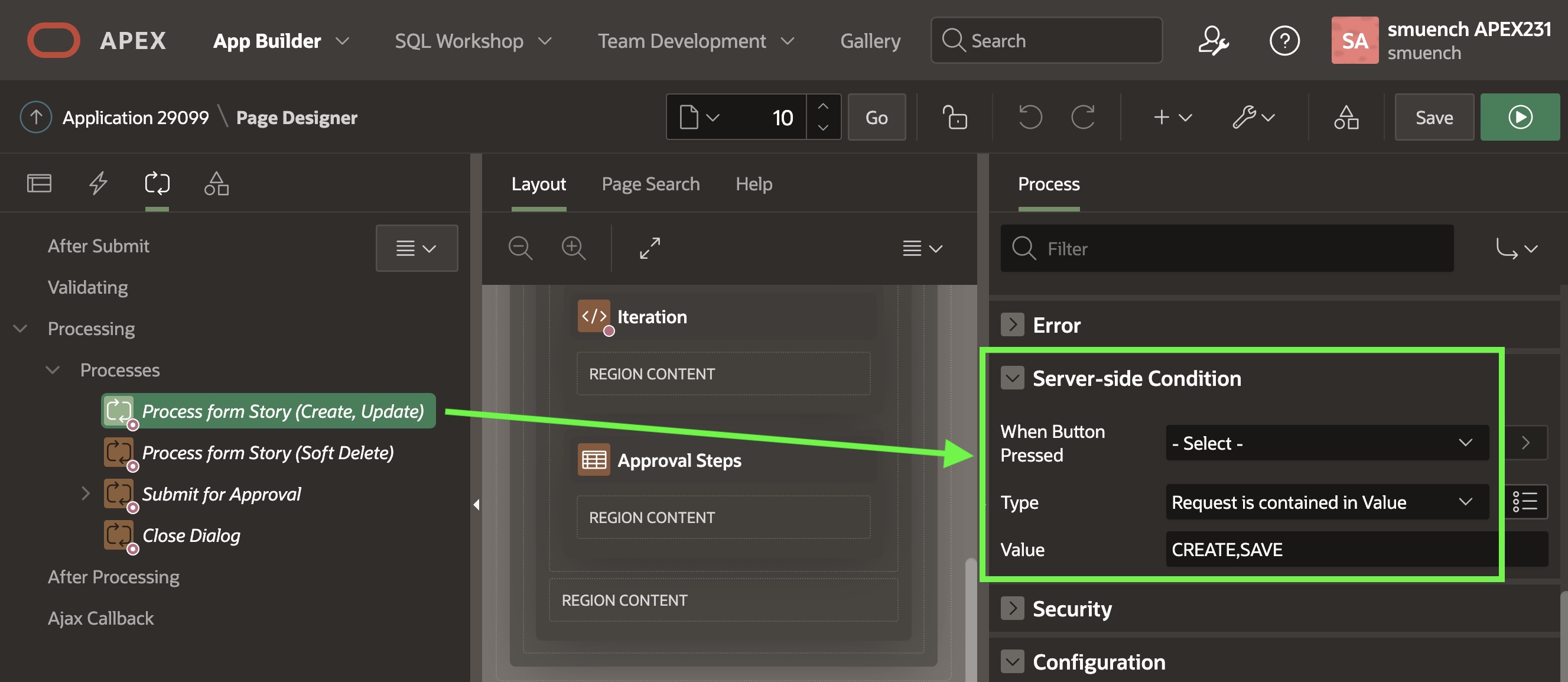Expand the Security section
This screenshot has width=1568, height=682.
pos(1012,608)
